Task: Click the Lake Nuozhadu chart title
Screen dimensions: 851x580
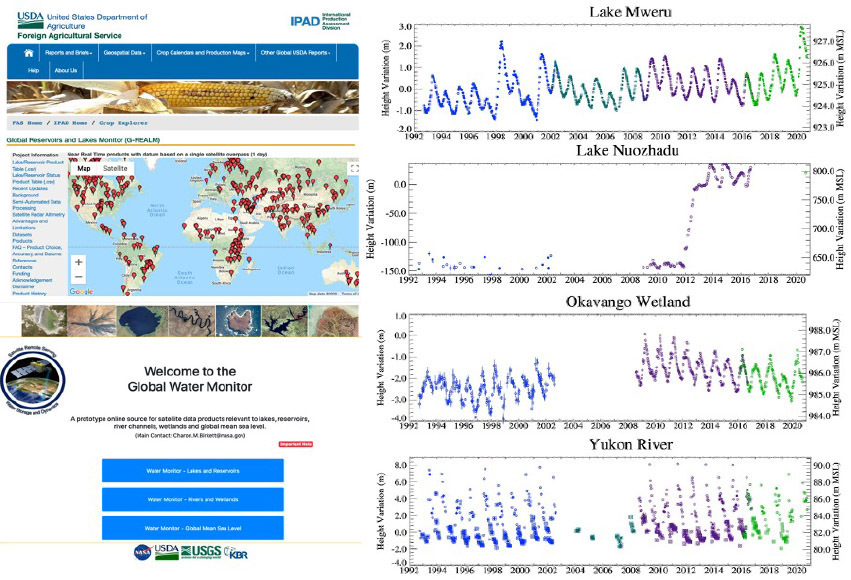Action: [627, 150]
